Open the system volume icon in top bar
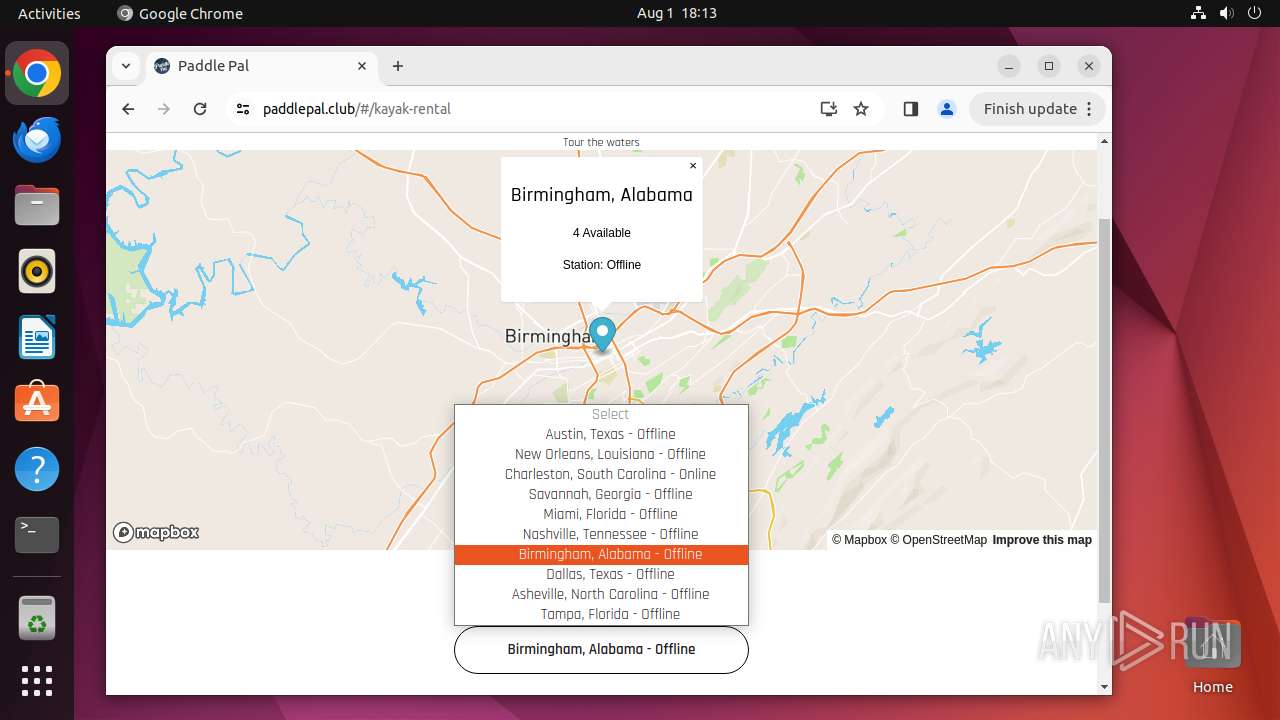Screen dimensions: 1280x720 pos(1227,13)
